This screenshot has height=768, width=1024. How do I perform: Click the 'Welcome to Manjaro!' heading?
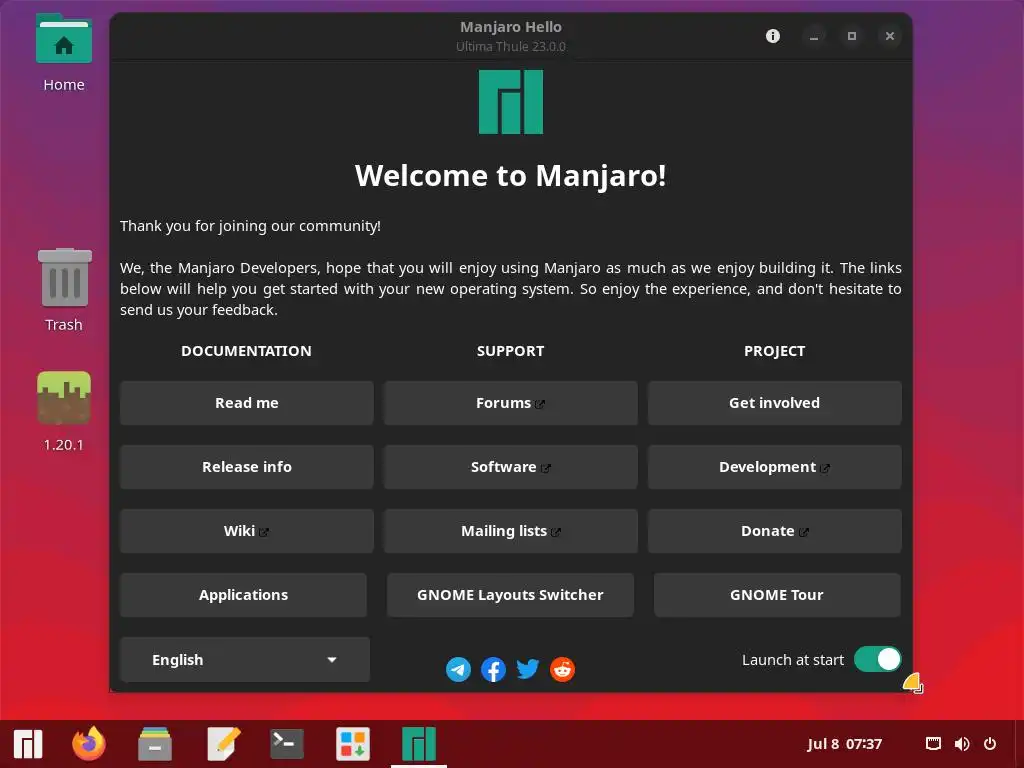511,176
